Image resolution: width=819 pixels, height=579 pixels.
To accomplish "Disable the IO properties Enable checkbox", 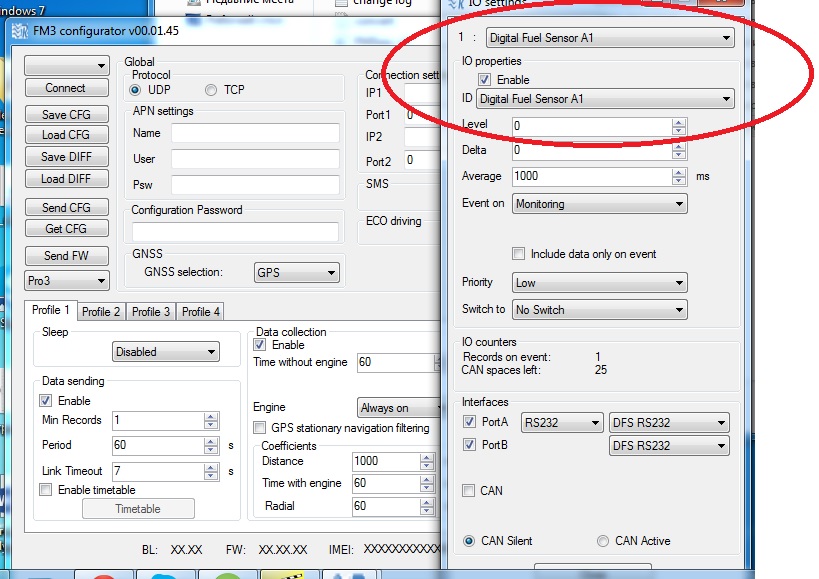I will click(485, 80).
